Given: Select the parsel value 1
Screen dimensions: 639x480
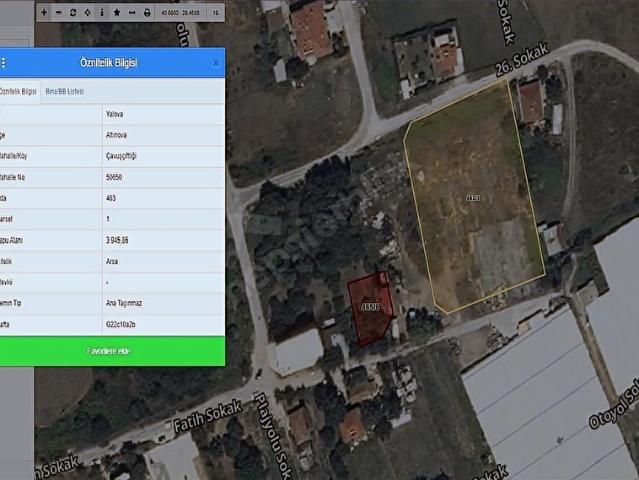Looking at the screenshot, I should (163, 219).
